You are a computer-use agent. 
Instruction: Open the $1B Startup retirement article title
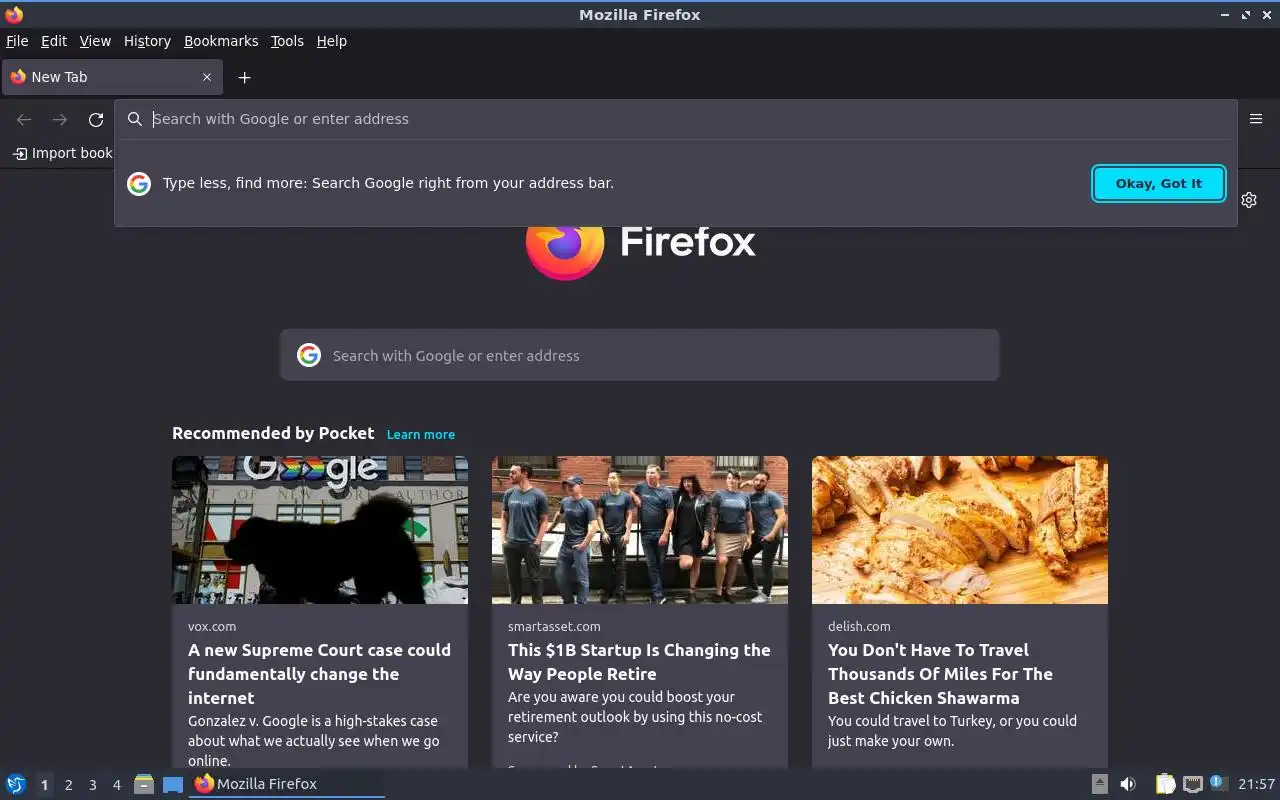[639, 662]
